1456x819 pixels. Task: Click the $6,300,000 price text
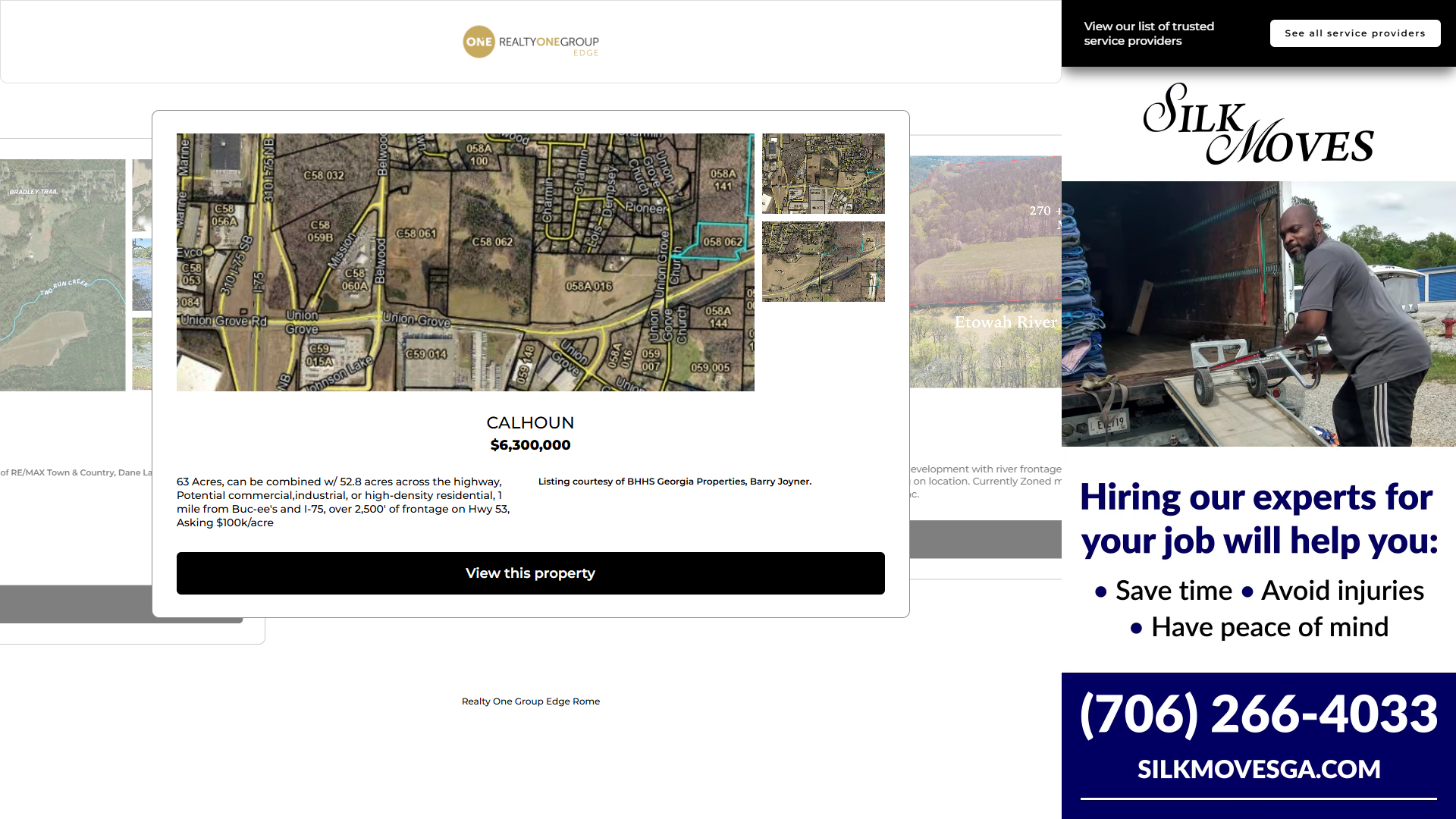[x=530, y=445]
